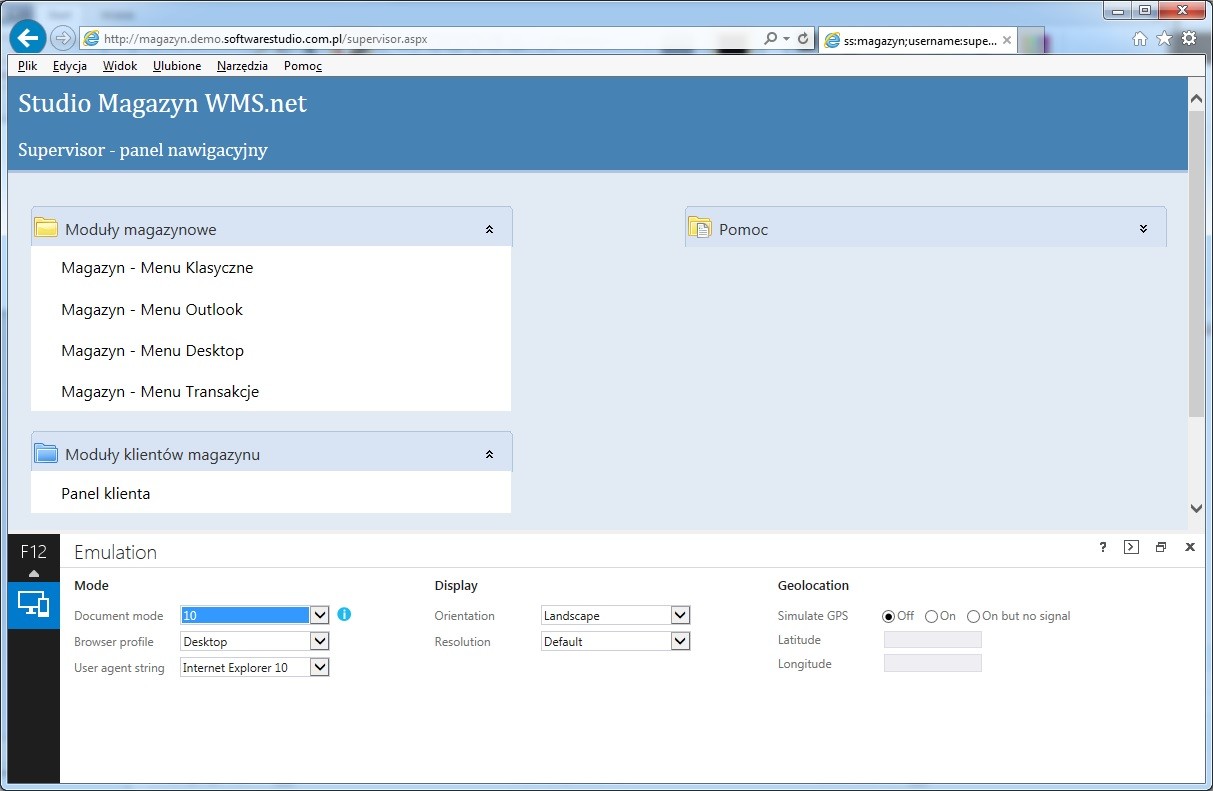The height and width of the screenshot is (791, 1213).
Task: Open the Widok menu
Action: pos(120,66)
